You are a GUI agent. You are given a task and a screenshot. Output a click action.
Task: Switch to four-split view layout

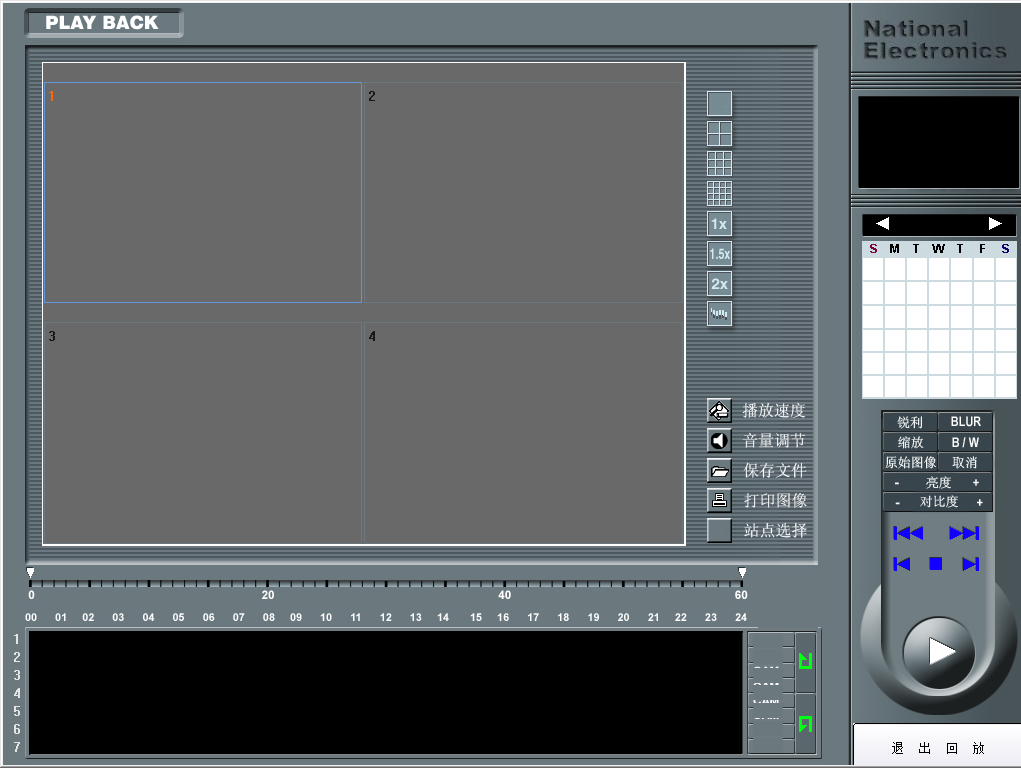tap(719, 134)
